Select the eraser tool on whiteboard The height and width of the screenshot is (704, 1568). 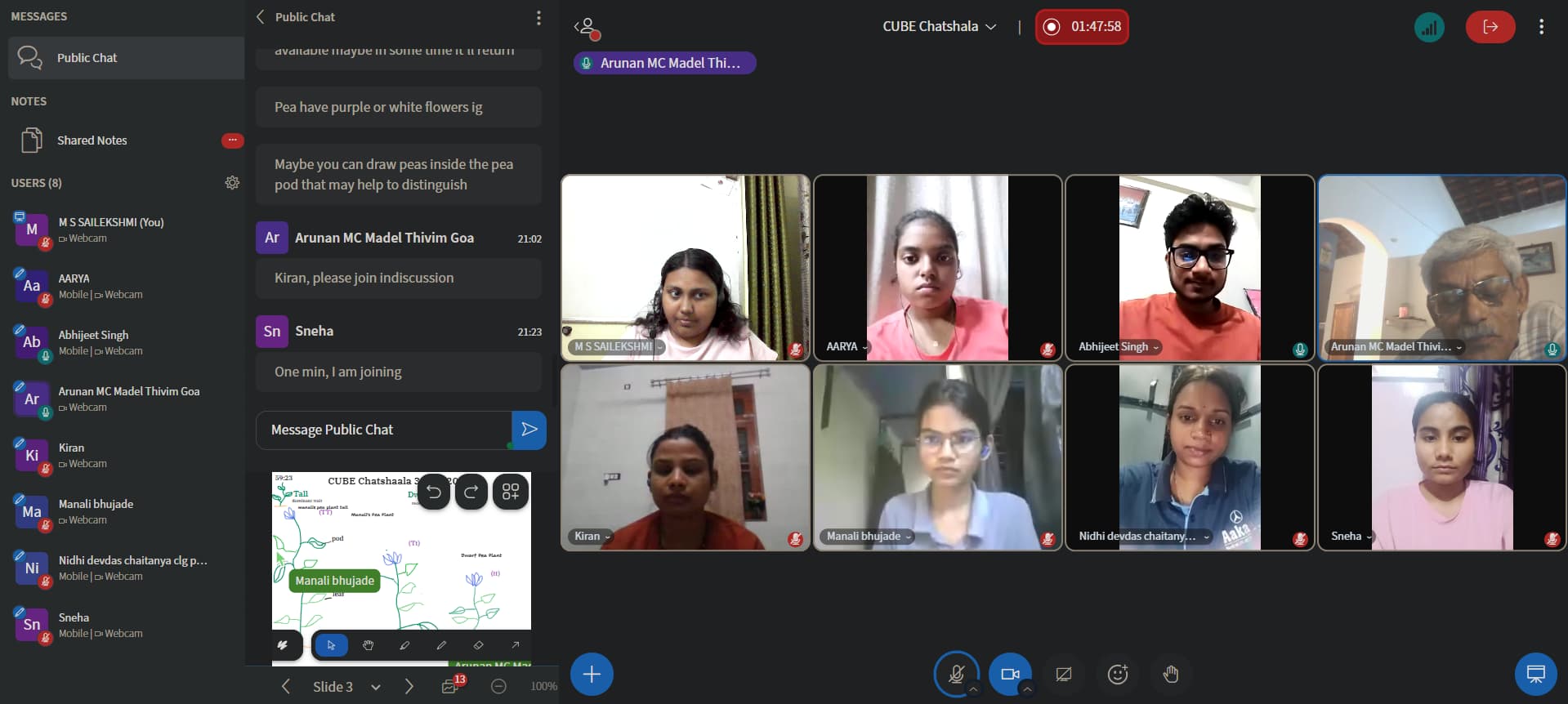478,645
